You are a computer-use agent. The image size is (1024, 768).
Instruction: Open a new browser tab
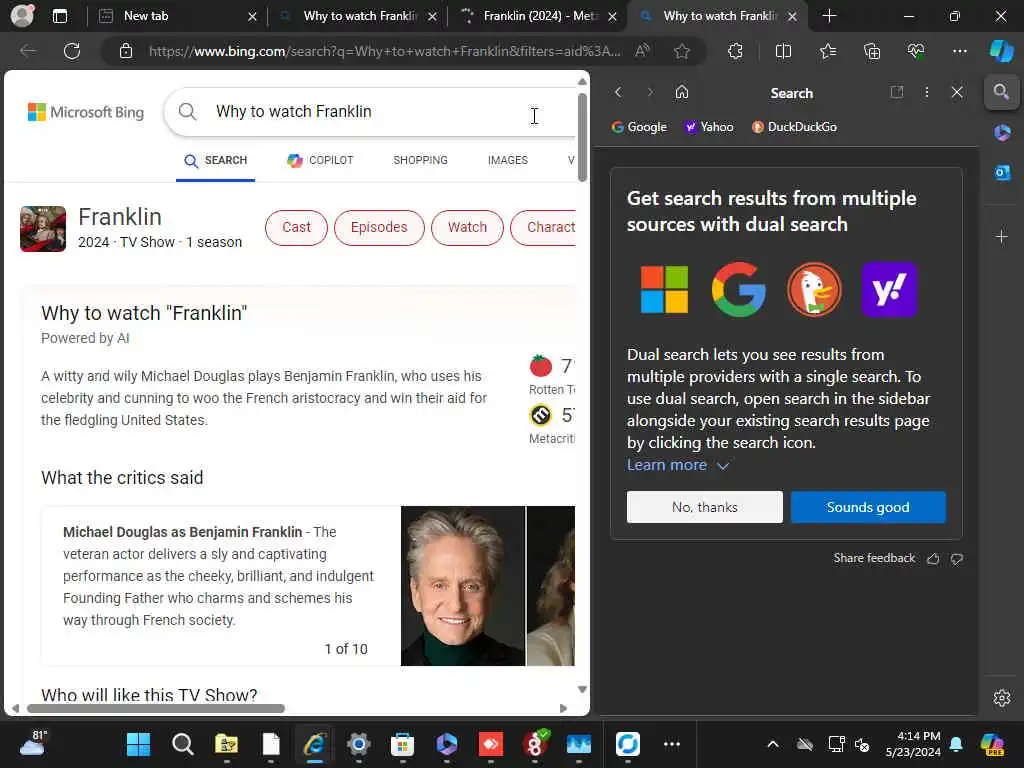pyautogui.click(x=829, y=16)
